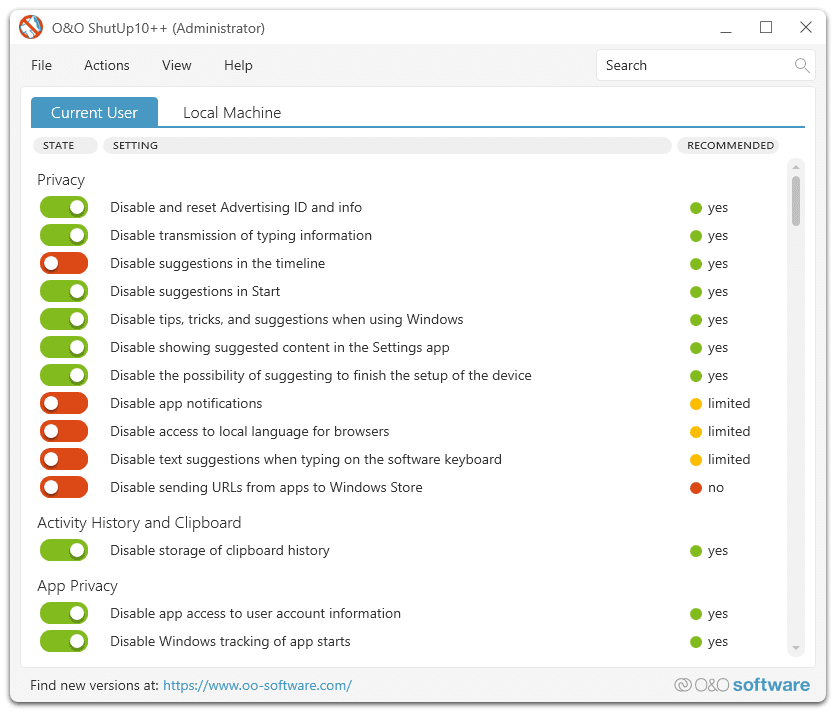Click the search magnifier icon

tap(801, 66)
